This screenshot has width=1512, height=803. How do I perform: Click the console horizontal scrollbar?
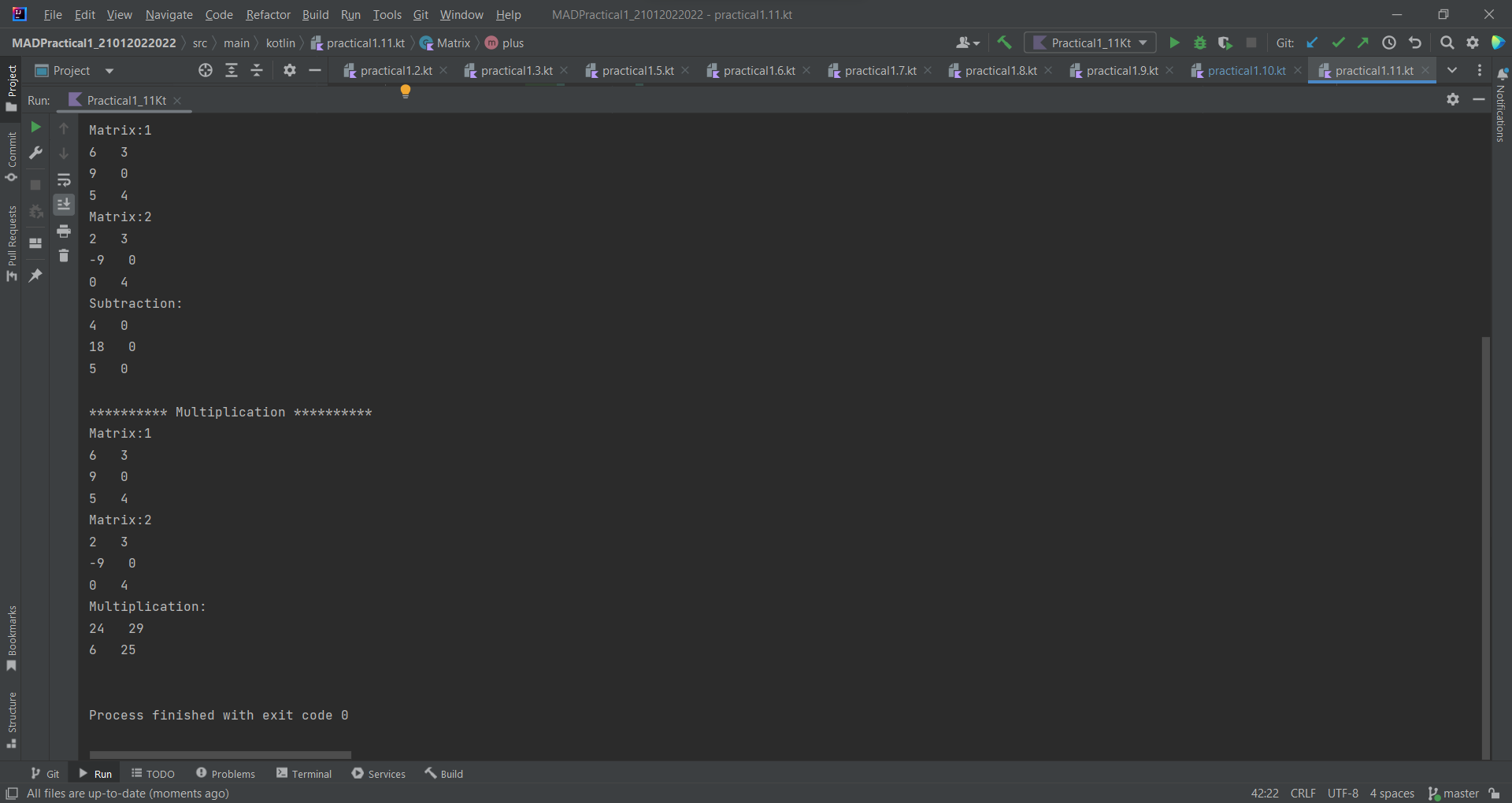coord(220,754)
